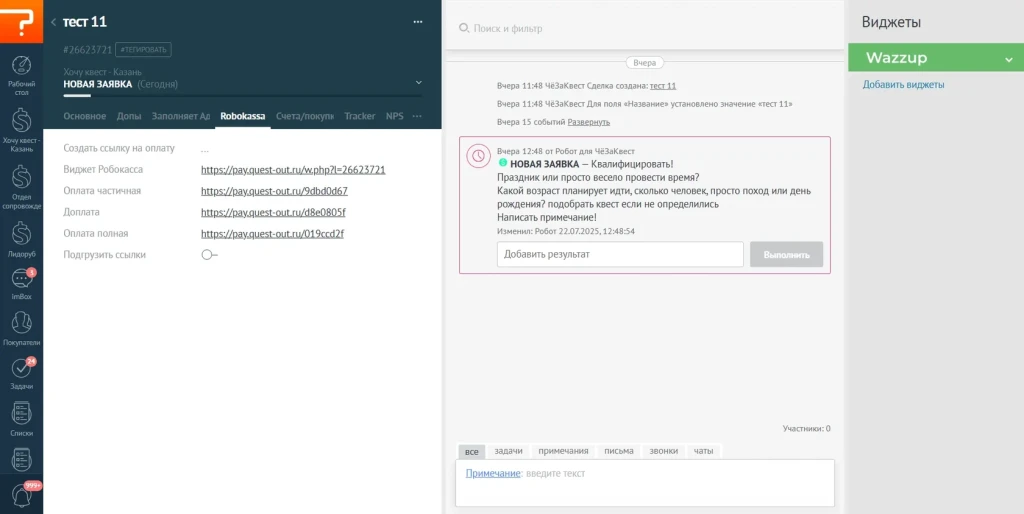
Task: Filter feed by письма
Action: [x=618, y=451]
